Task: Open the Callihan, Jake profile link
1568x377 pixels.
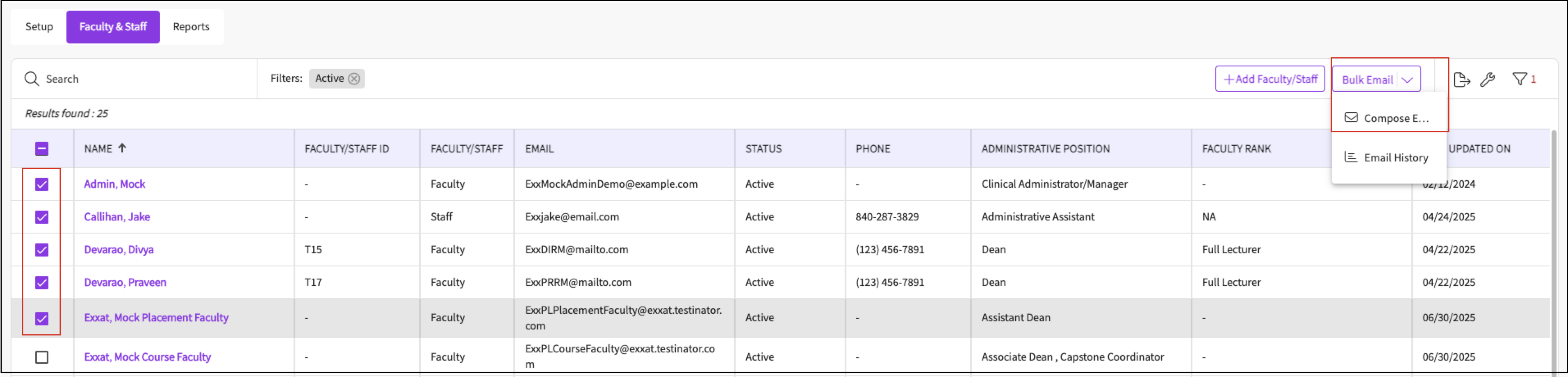Action: (117, 217)
